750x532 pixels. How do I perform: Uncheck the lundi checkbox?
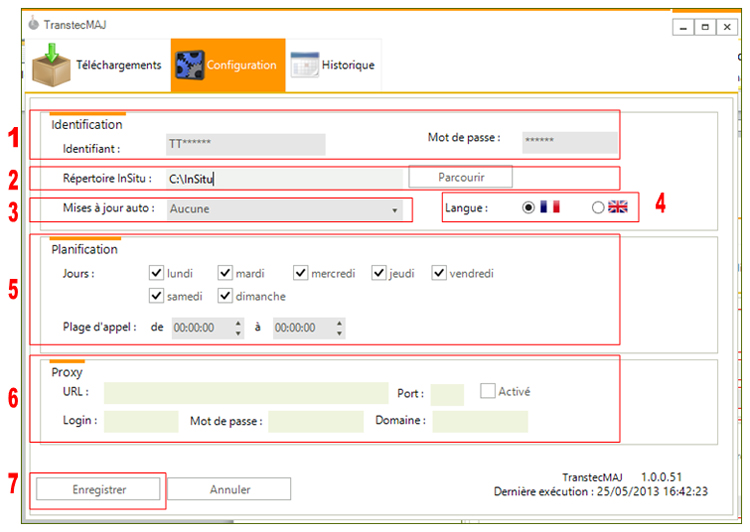point(156,273)
